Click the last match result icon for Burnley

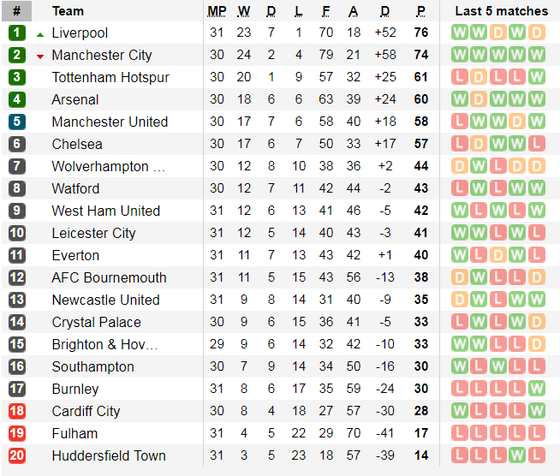536,389
